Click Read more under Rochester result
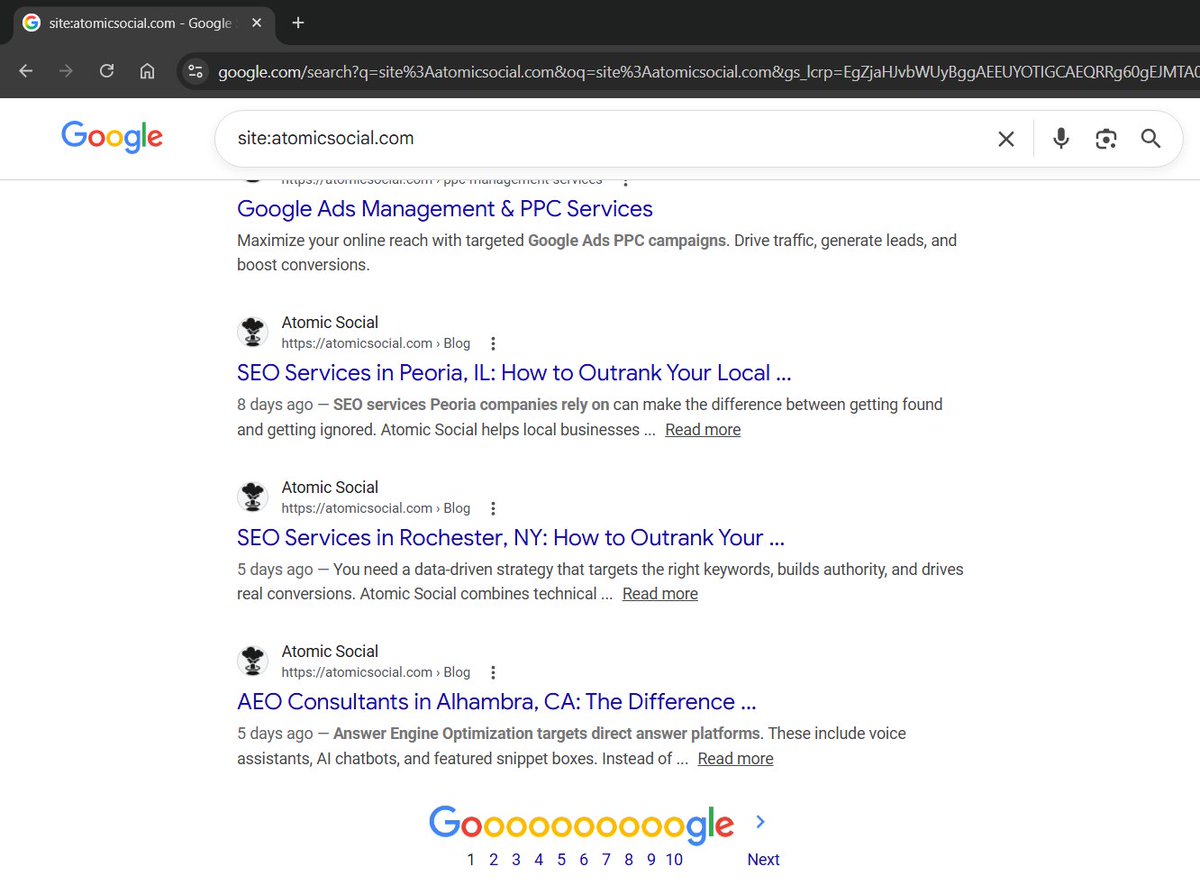 660,594
